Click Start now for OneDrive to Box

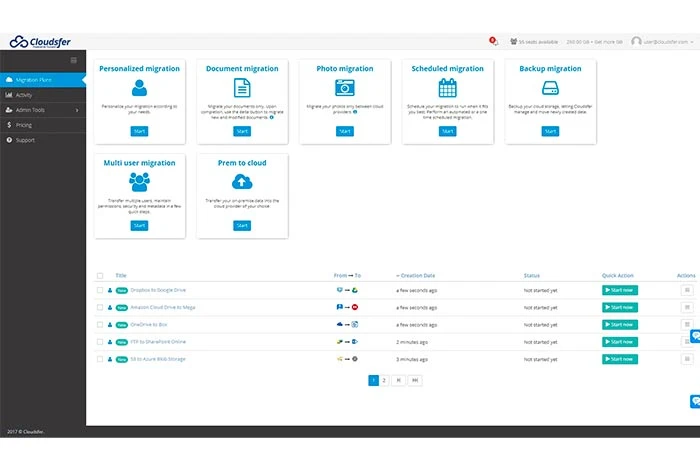(620, 324)
